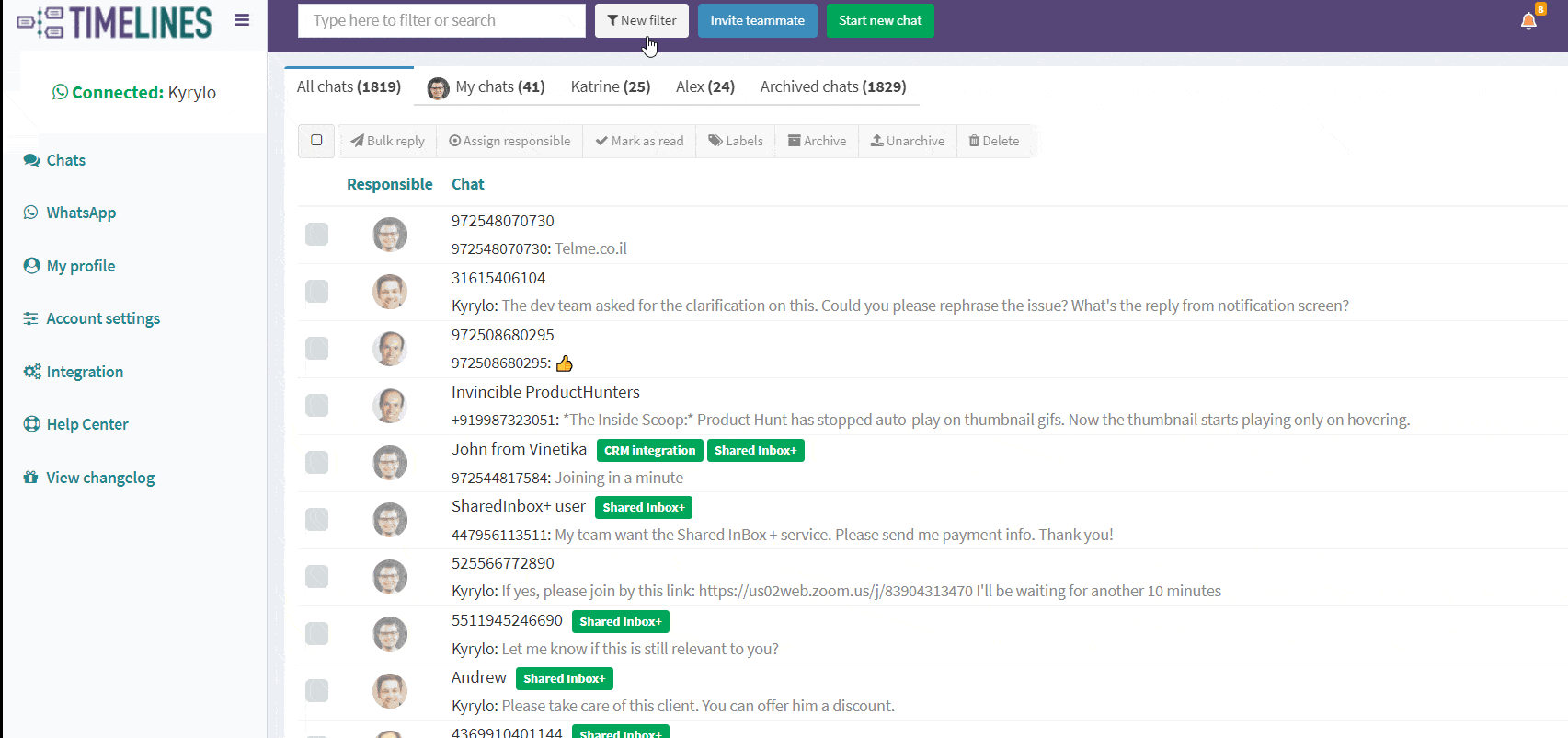Select checkbox for Invincible ProductHunters
Viewport: 1568px width, 738px height.
[x=316, y=406]
